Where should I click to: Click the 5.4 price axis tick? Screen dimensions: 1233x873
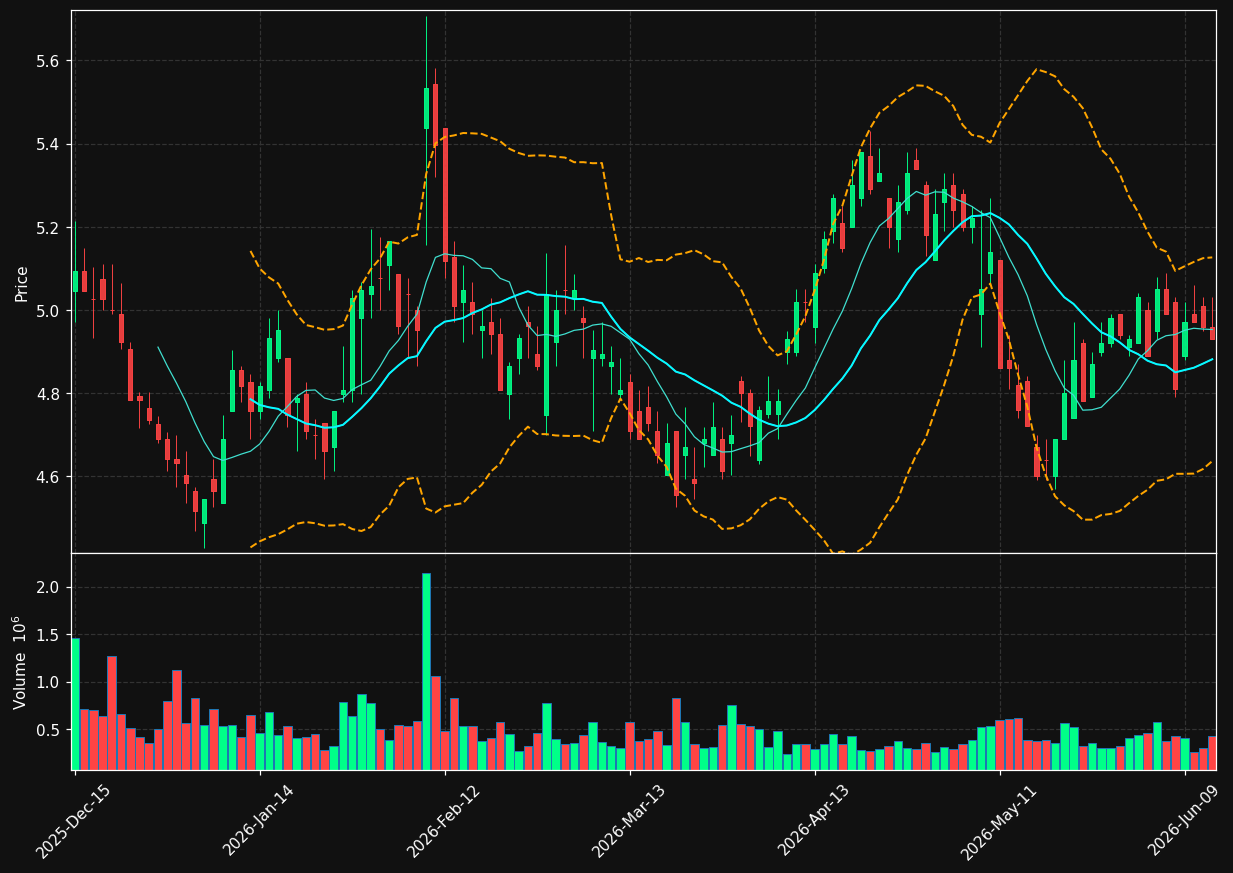49,145
